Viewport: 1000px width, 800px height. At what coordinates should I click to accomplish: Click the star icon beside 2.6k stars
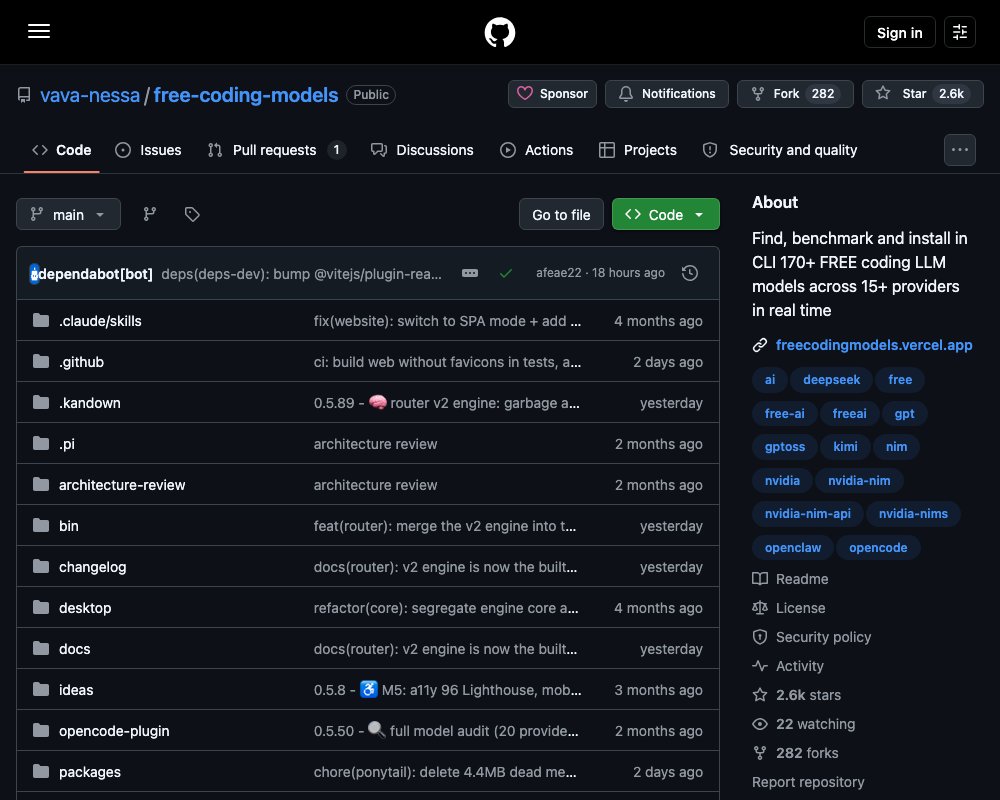[x=760, y=695]
